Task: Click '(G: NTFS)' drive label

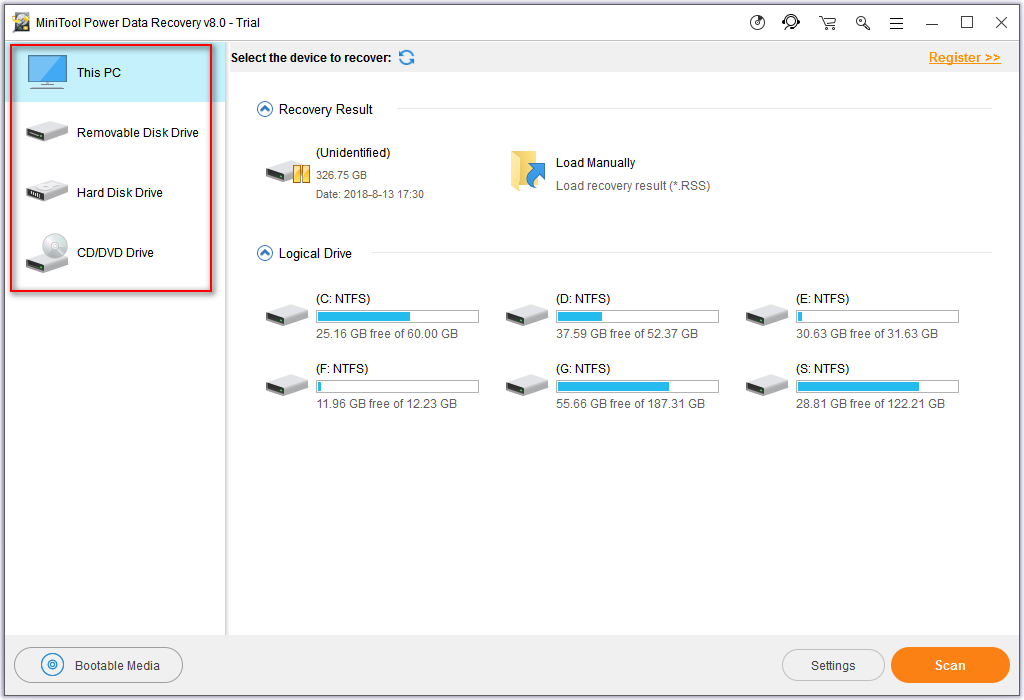Action: pyautogui.click(x=583, y=369)
